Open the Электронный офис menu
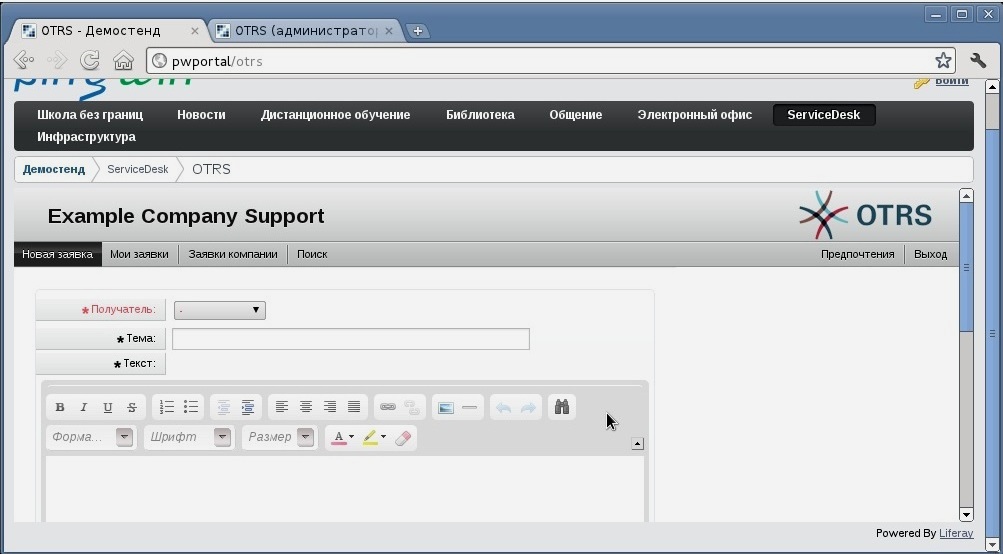Viewport: 1003px width, 554px height. 695,115
